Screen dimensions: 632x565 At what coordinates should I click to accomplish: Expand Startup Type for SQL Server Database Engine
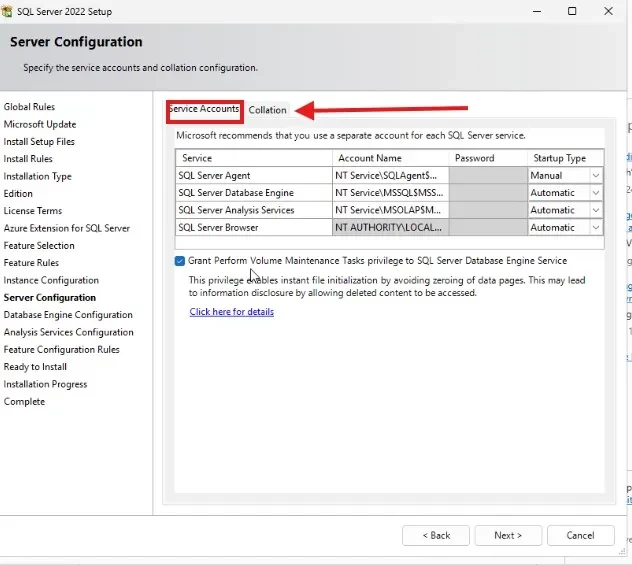[595, 193]
